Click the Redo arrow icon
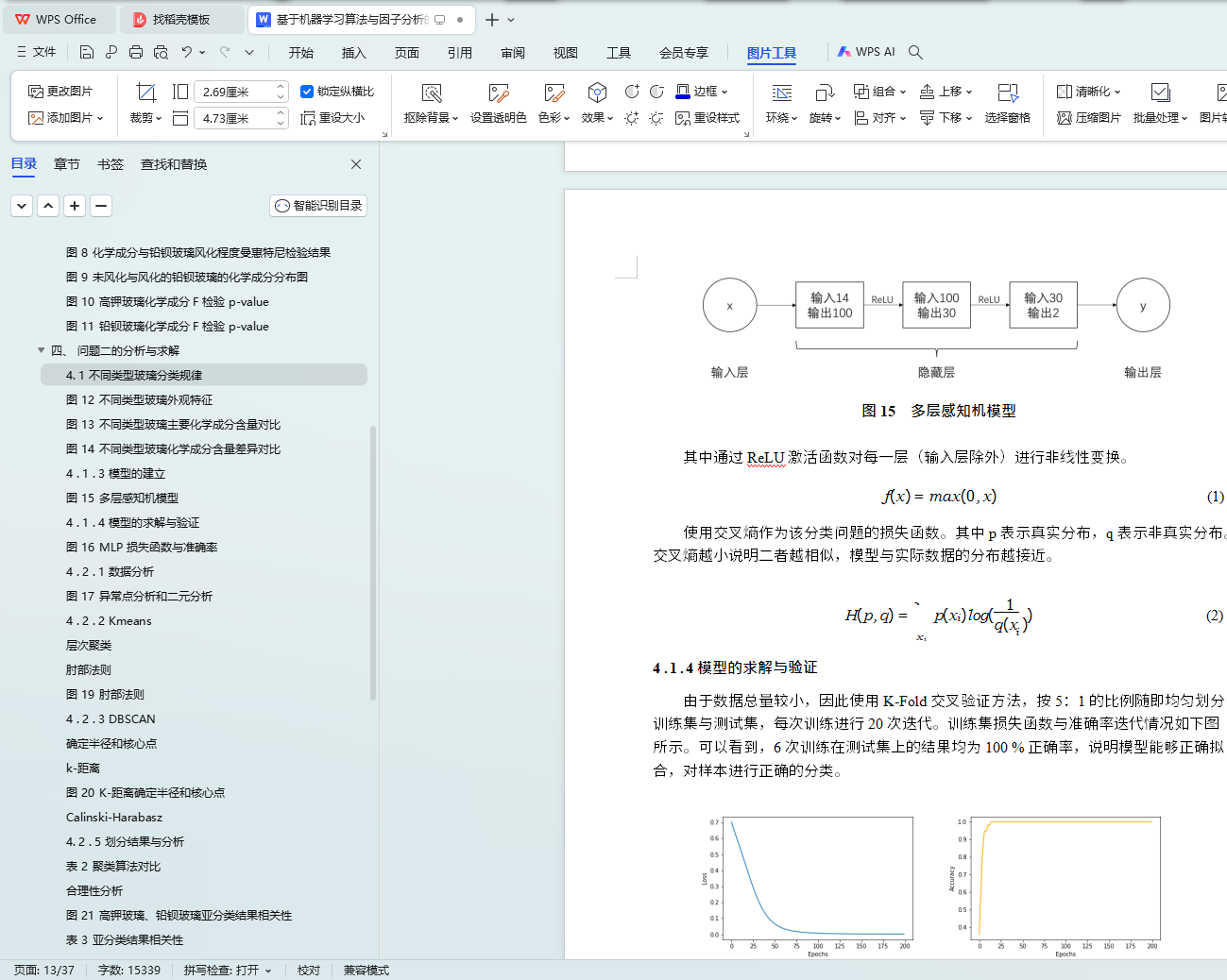Viewport: 1227px width, 980px height. click(x=225, y=53)
